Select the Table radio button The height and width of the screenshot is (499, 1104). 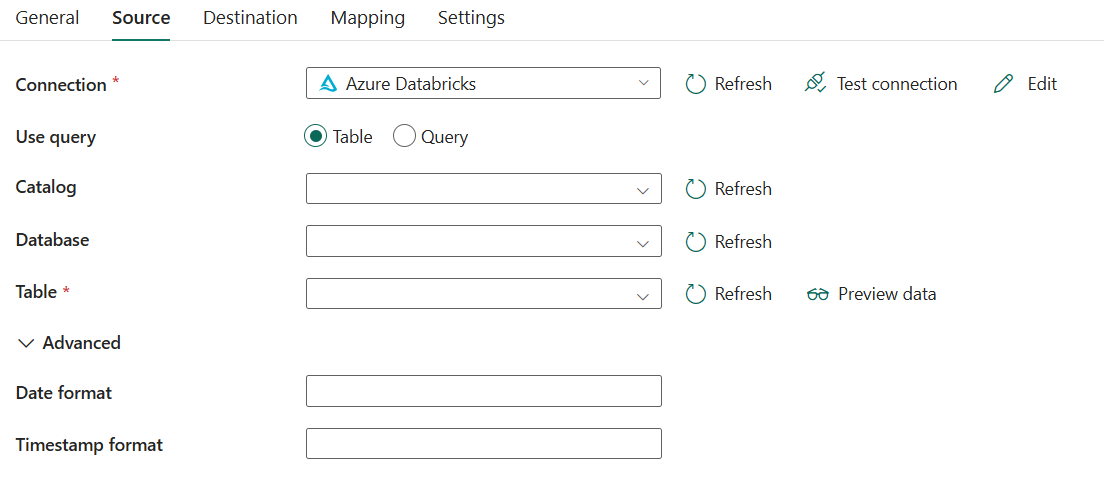tap(315, 137)
